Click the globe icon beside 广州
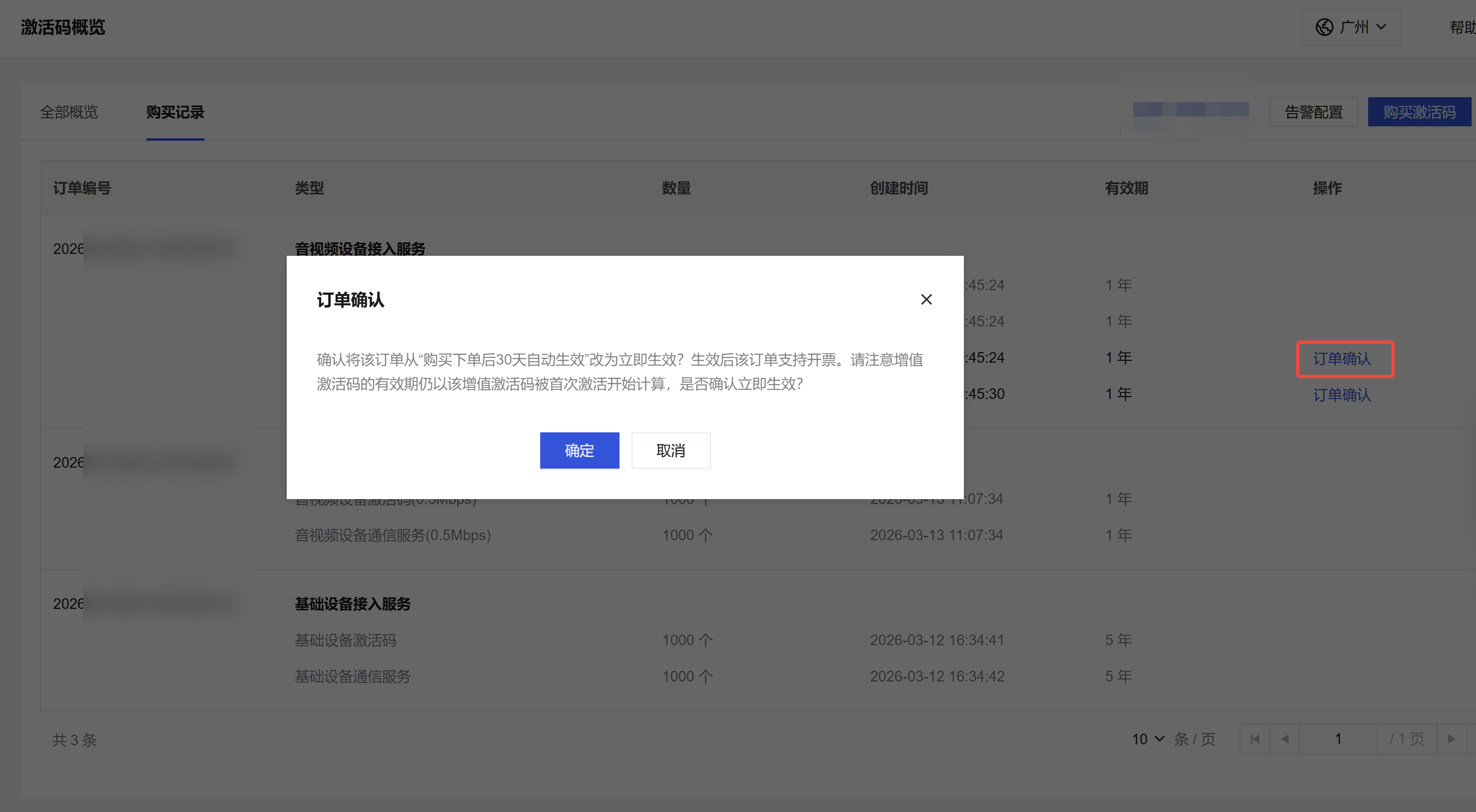Image resolution: width=1476 pixels, height=812 pixels. (1324, 27)
